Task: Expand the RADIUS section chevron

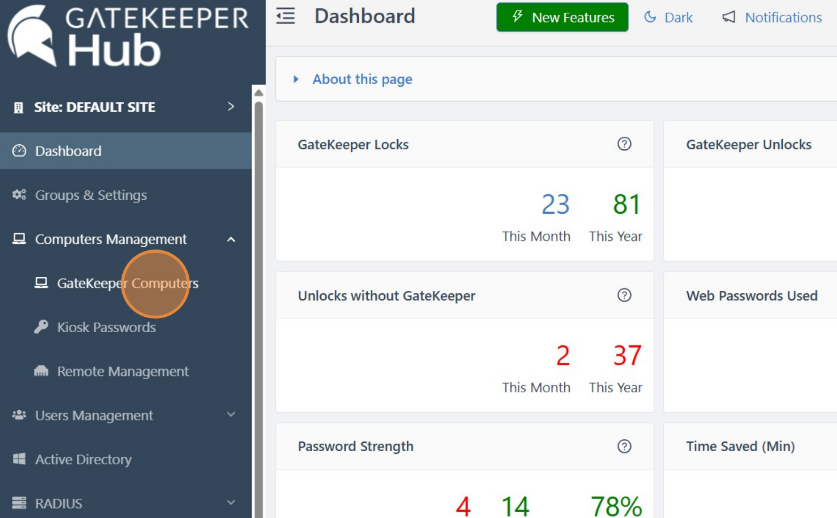Action: 231,502
